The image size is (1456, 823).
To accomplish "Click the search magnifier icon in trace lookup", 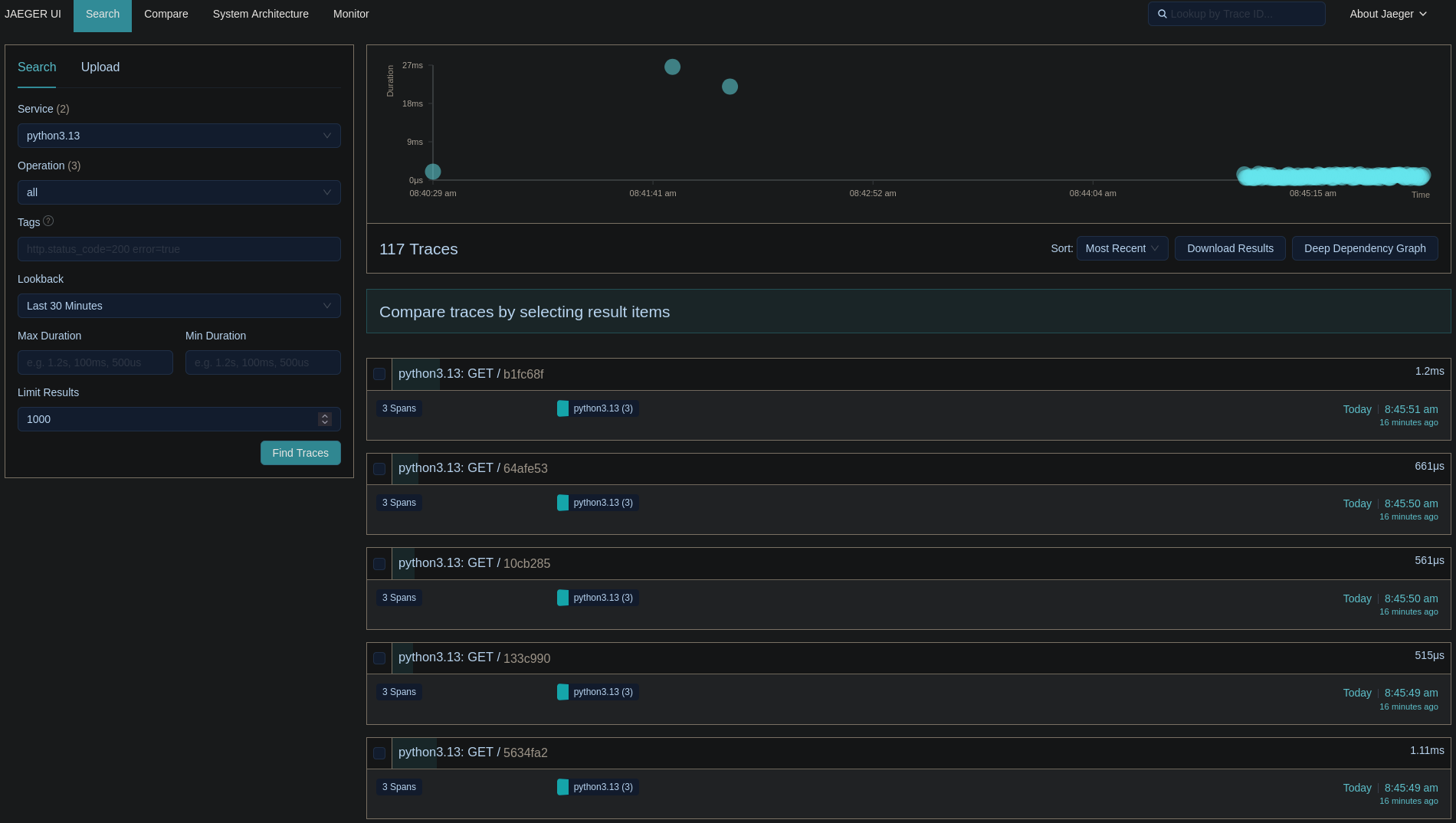I will pos(1162,14).
